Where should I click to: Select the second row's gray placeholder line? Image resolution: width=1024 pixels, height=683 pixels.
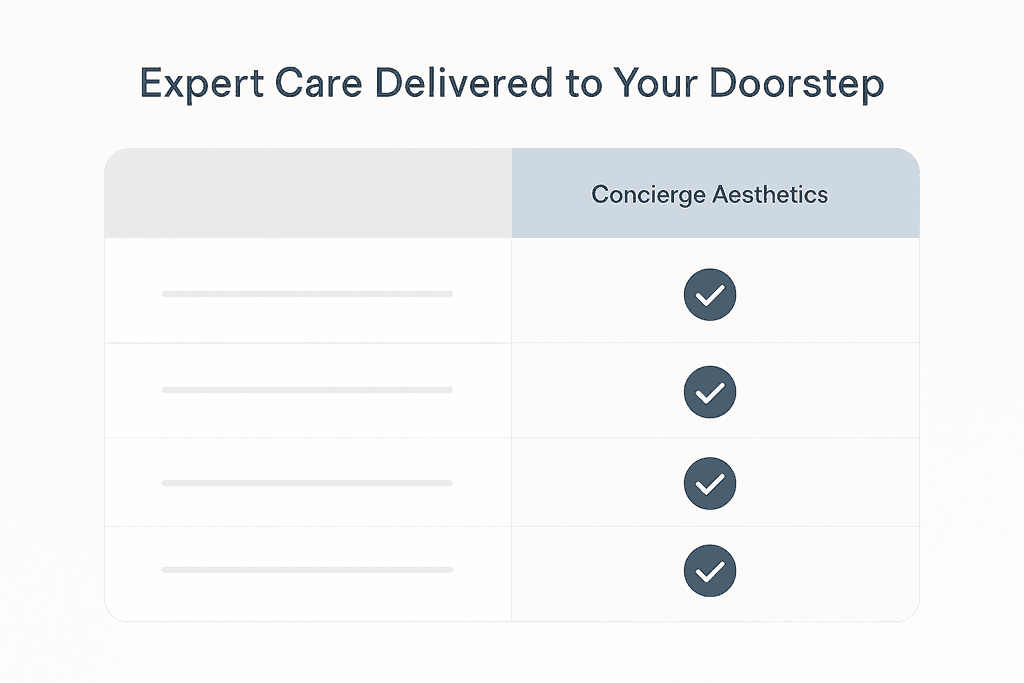pyautogui.click(x=307, y=390)
